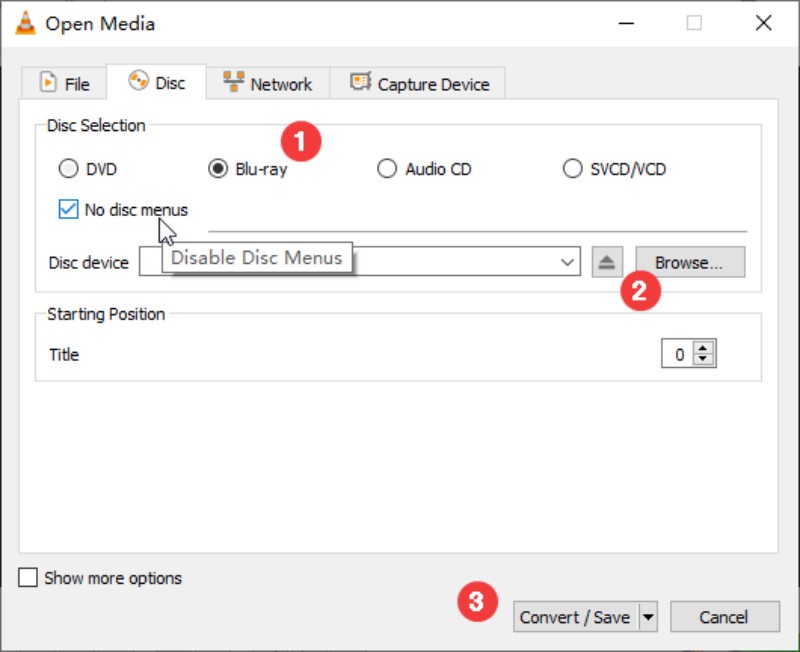
Task: Click the Browse... button
Action: 690,262
